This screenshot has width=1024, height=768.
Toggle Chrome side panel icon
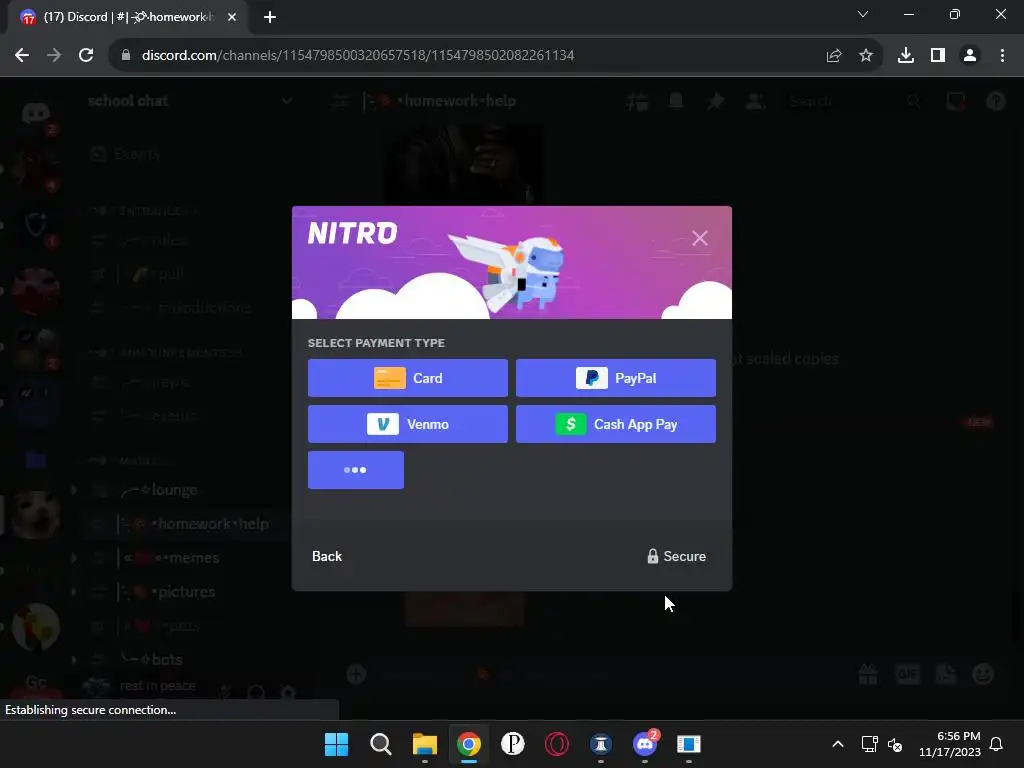[938, 56]
